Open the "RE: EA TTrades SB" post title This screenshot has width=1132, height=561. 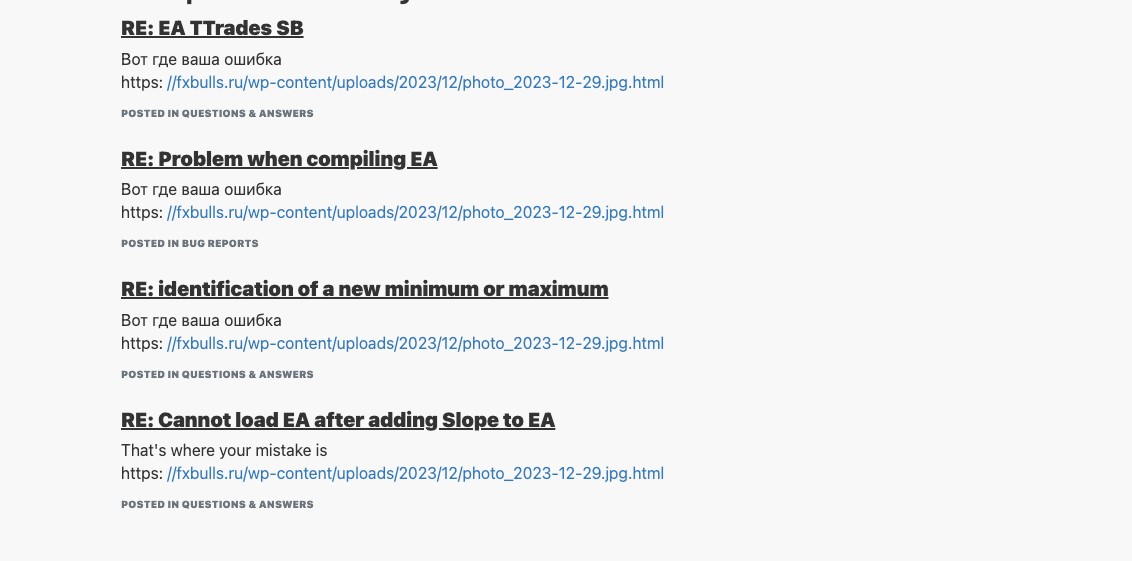click(x=212, y=29)
